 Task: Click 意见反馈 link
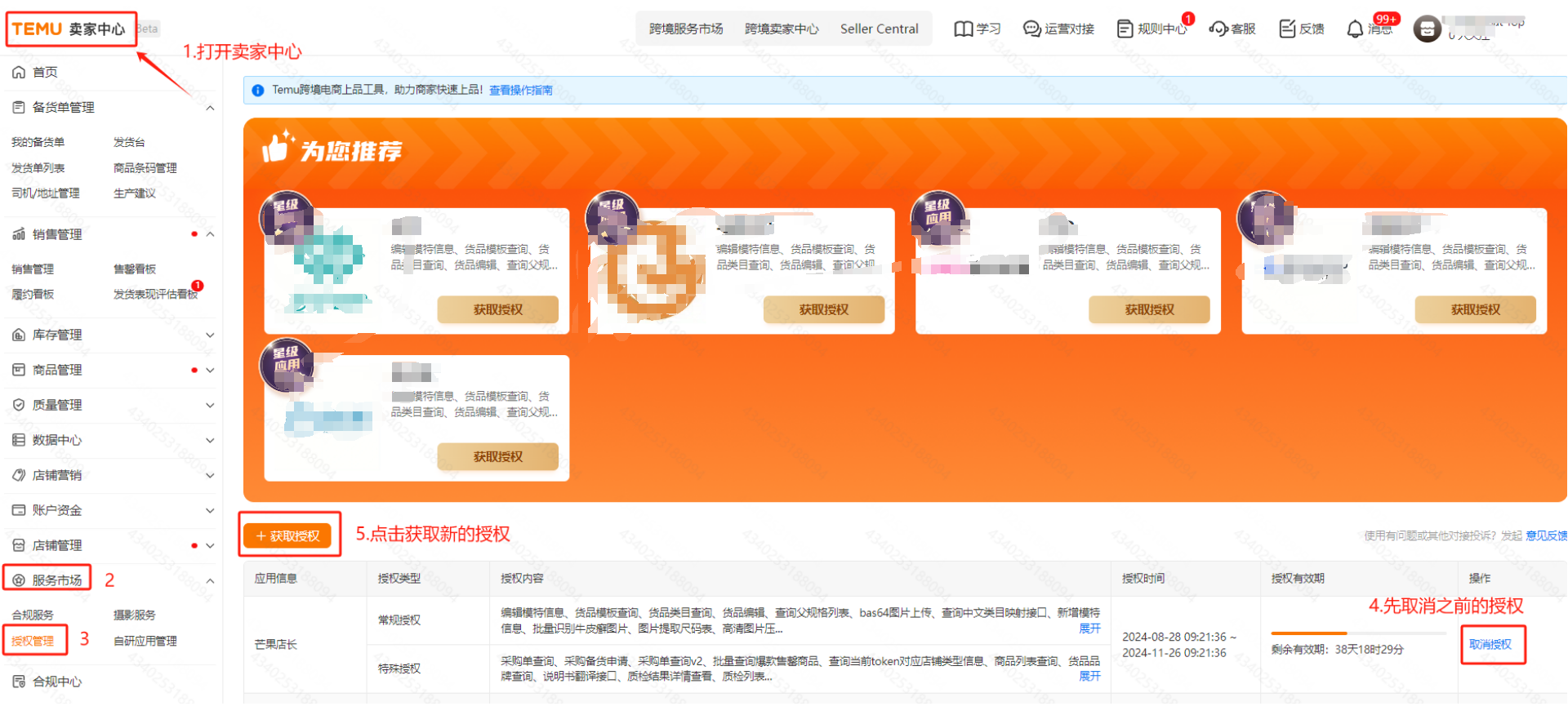(1546, 536)
